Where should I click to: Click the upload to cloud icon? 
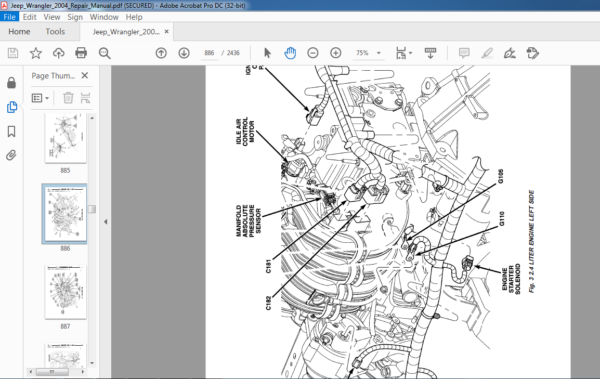click(59, 53)
